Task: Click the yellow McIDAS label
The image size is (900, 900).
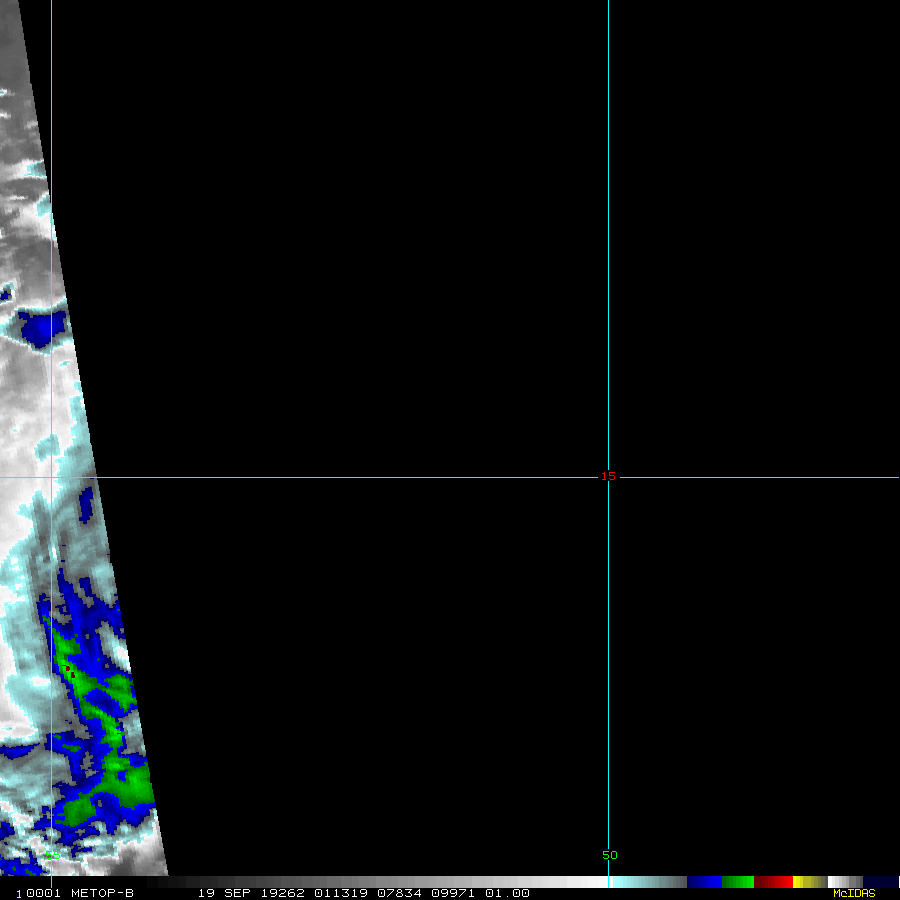Action: (x=854, y=893)
